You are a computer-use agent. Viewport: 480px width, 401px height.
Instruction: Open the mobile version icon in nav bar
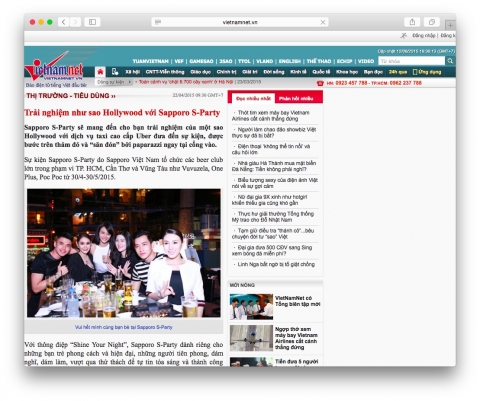[x=115, y=72]
